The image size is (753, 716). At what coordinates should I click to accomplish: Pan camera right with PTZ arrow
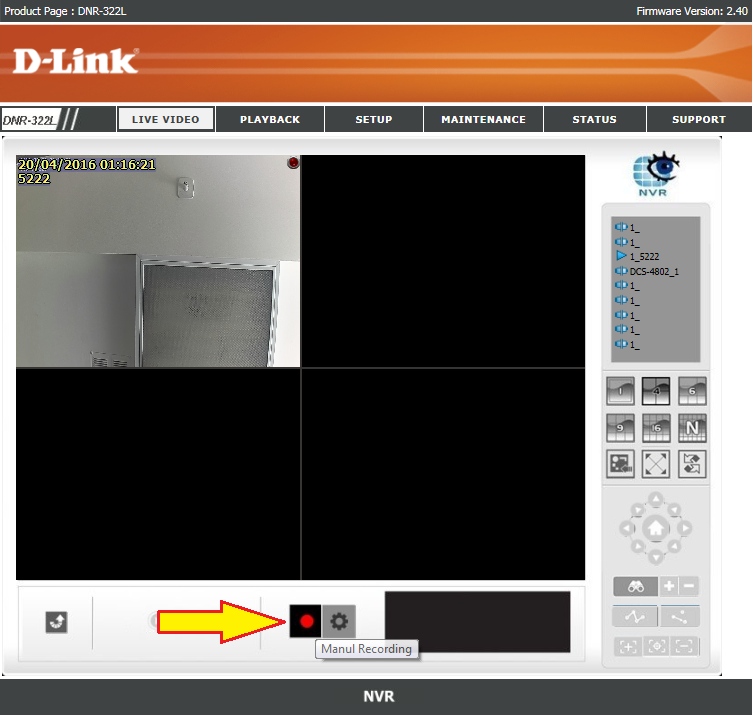(x=685, y=527)
